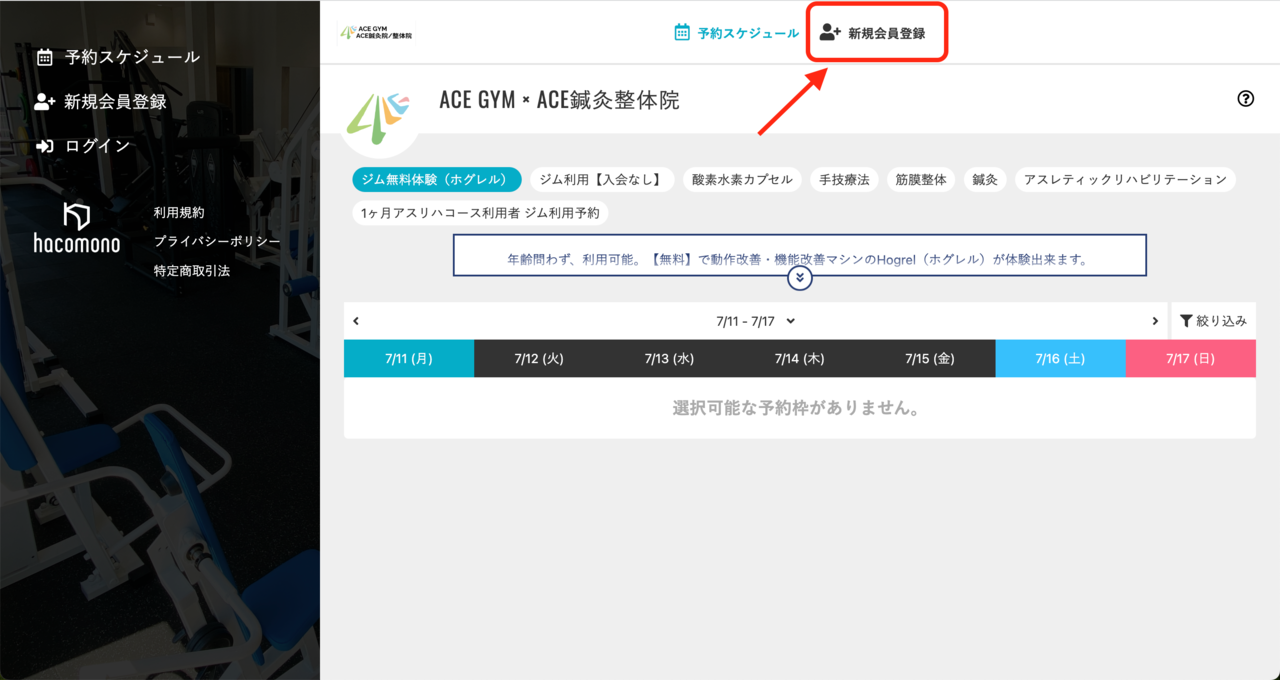1280x680 pixels.
Task: Click the ACE GYM × ACE鍼灸整体院 title
Action: [x=559, y=100]
